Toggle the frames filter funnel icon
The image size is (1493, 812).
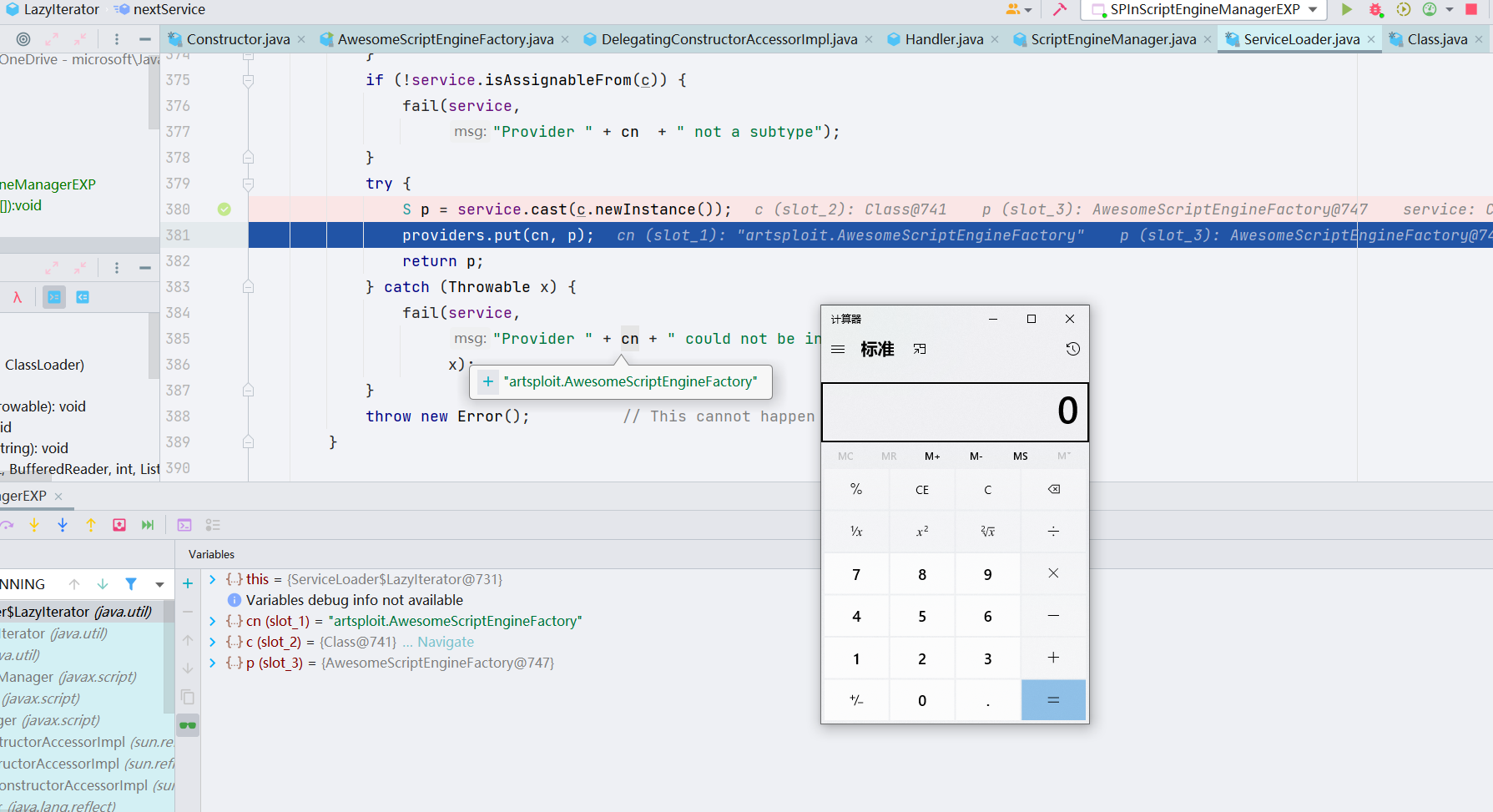point(131,584)
